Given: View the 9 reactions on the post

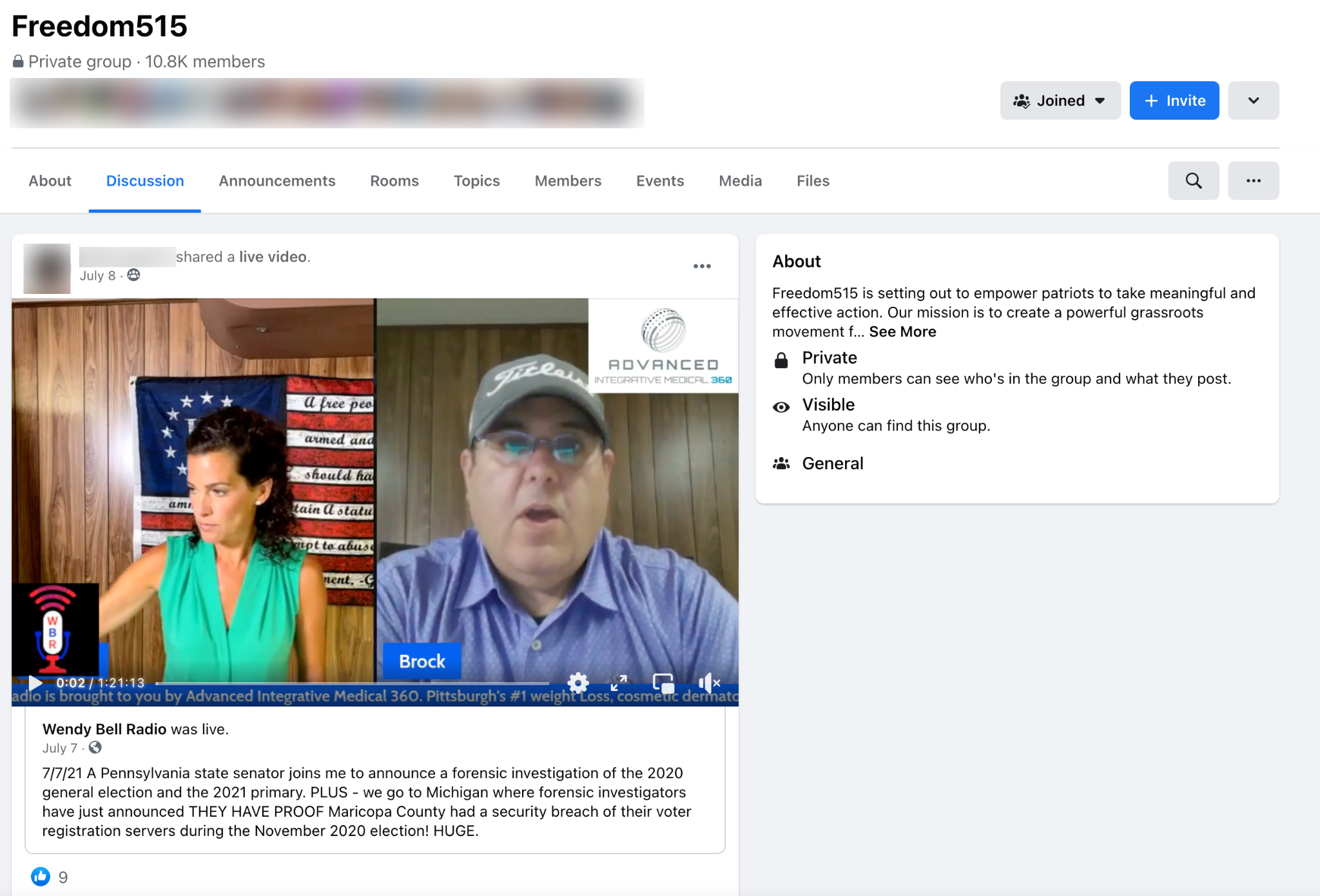Looking at the screenshot, I should (x=62, y=877).
